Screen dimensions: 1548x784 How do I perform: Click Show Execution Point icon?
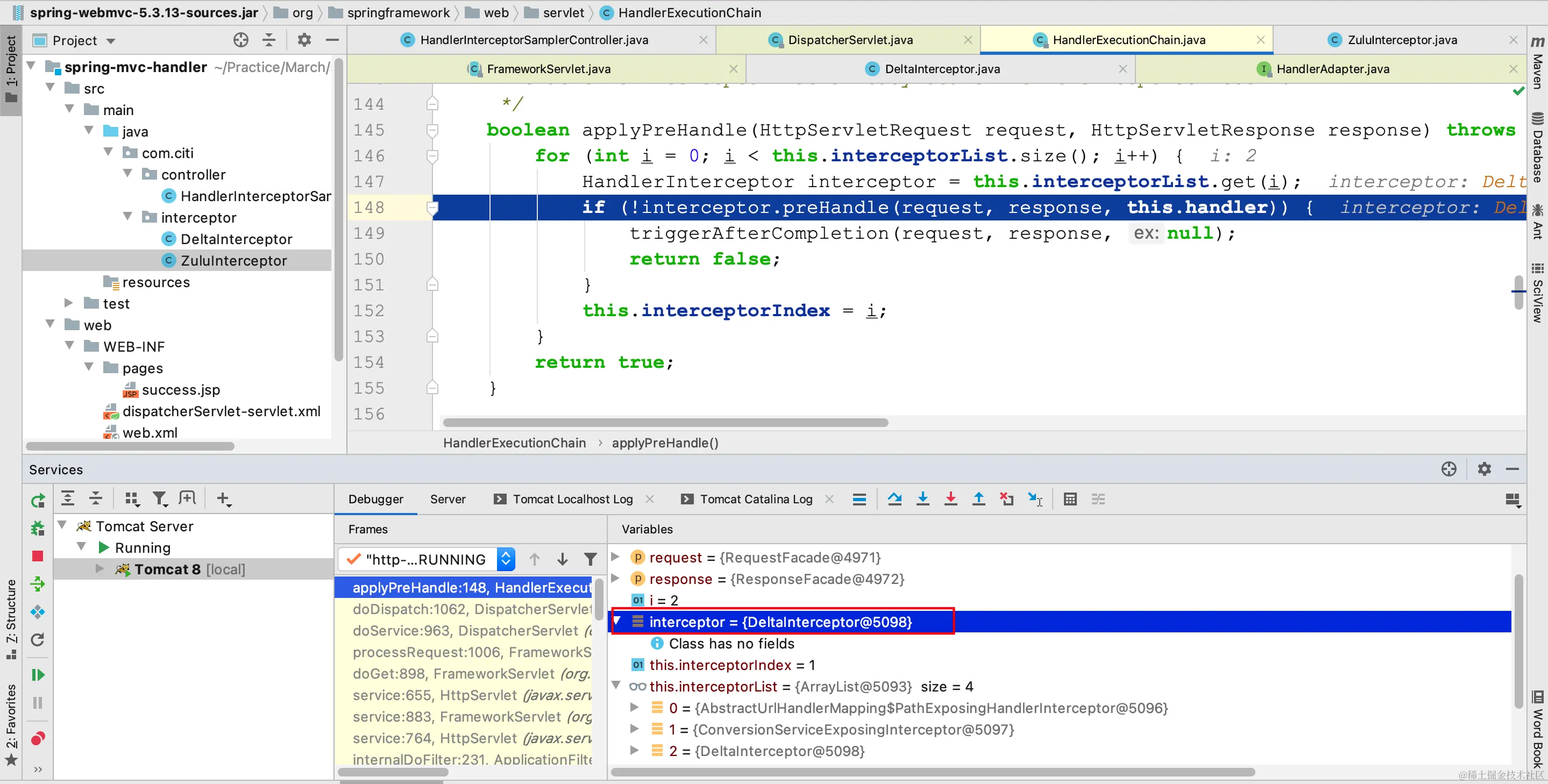pos(860,498)
